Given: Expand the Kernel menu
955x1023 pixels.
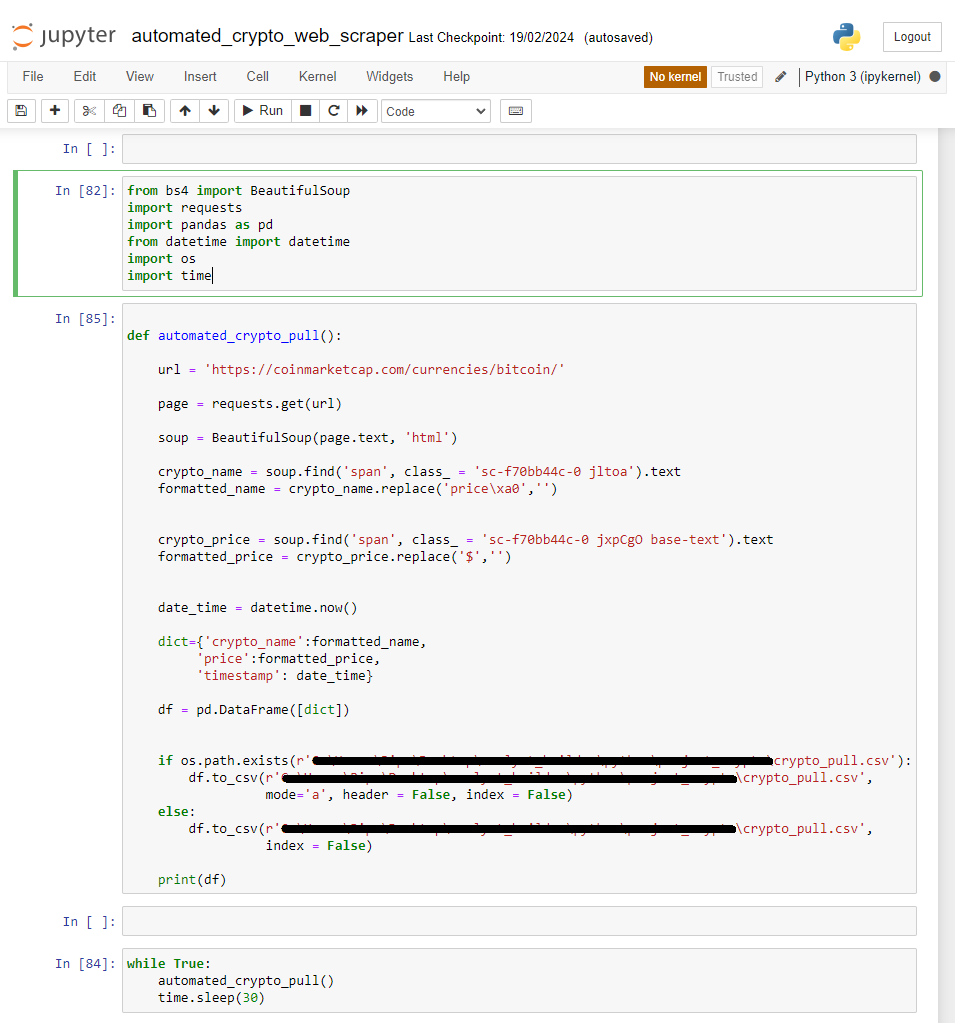Looking at the screenshot, I should pos(317,76).
